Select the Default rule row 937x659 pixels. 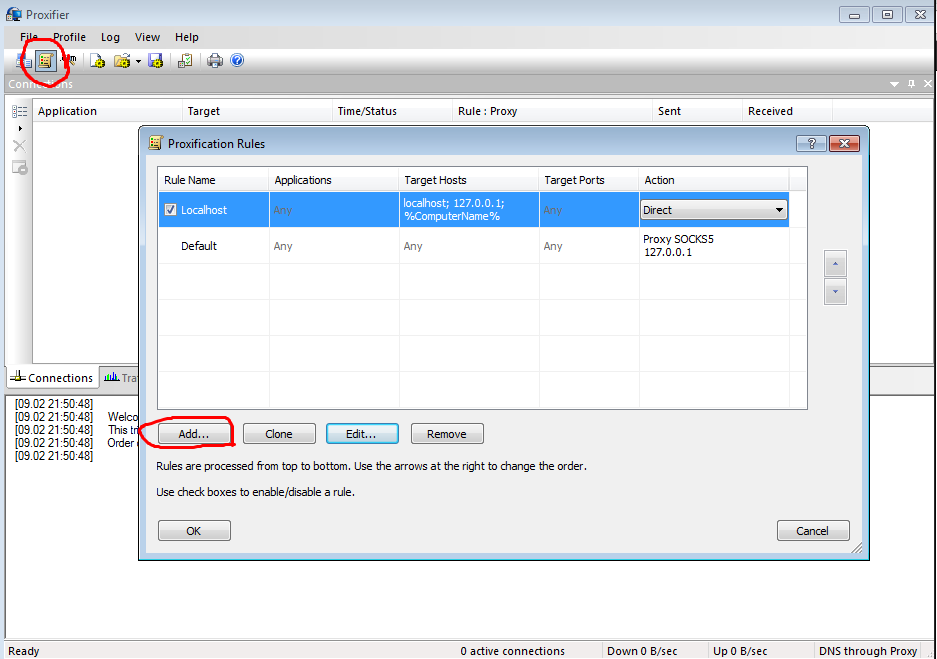point(199,246)
